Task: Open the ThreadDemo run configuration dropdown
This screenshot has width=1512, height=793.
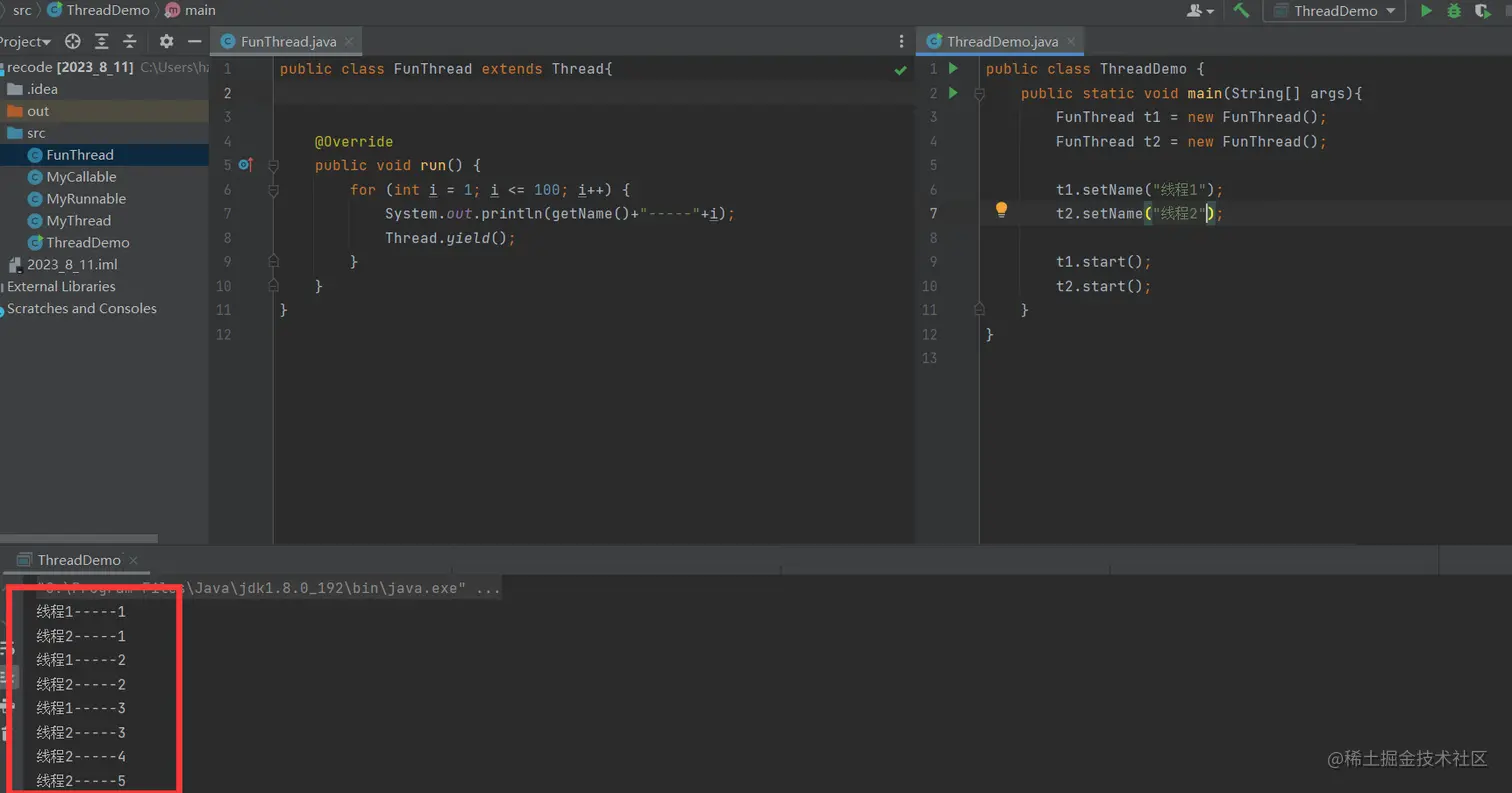Action: tap(1334, 11)
